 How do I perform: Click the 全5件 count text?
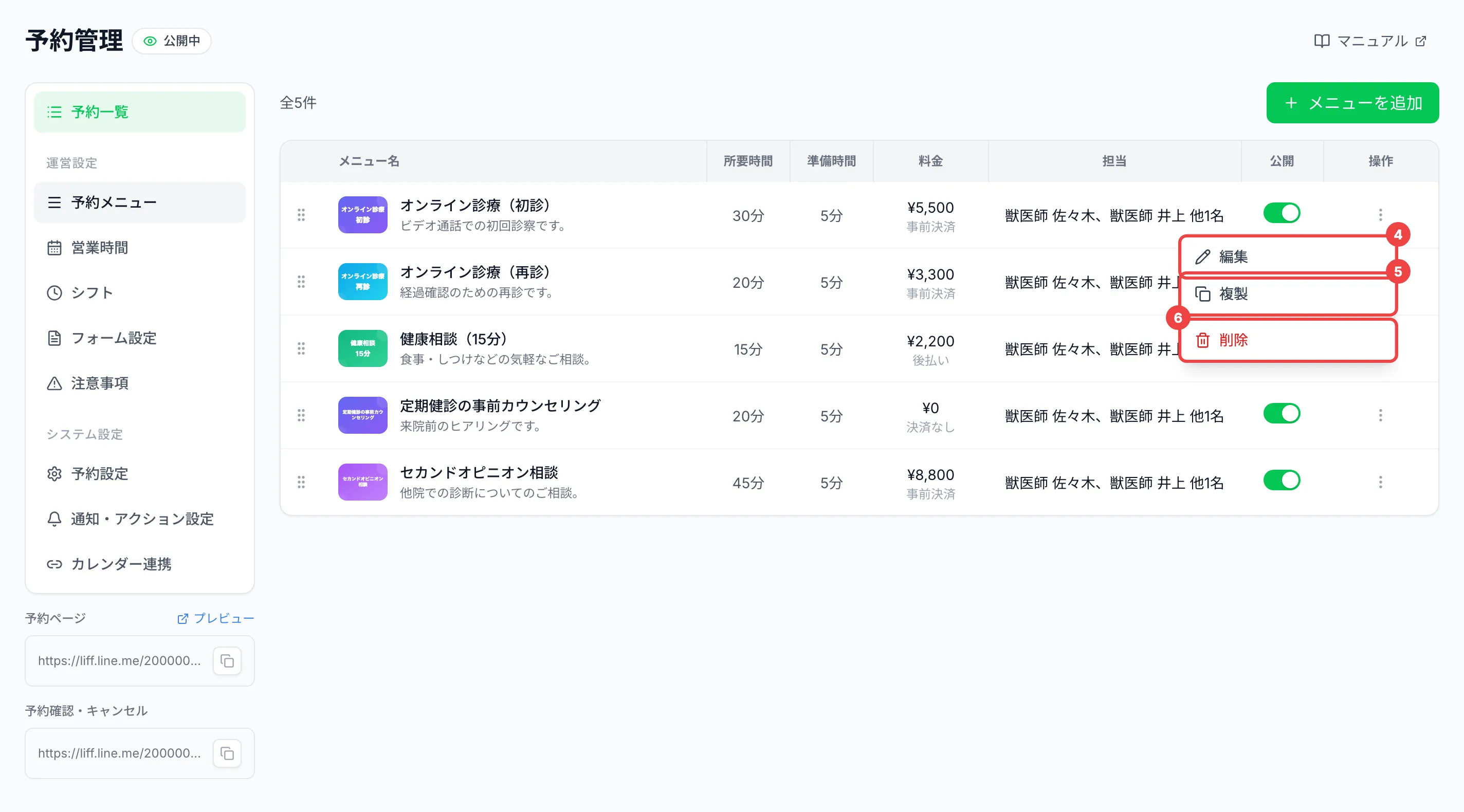[298, 103]
